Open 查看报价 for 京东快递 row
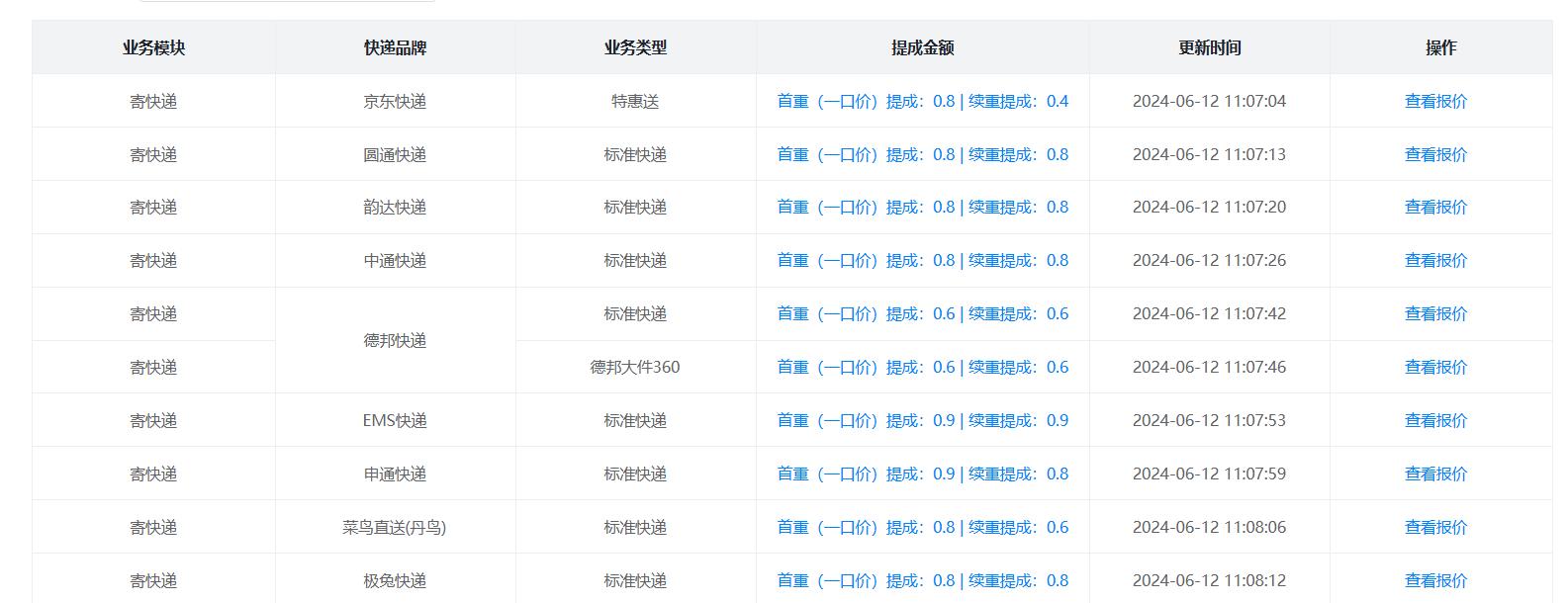This screenshot has height=603, width=1568. pyautogui.click(x=1435, y=101)
